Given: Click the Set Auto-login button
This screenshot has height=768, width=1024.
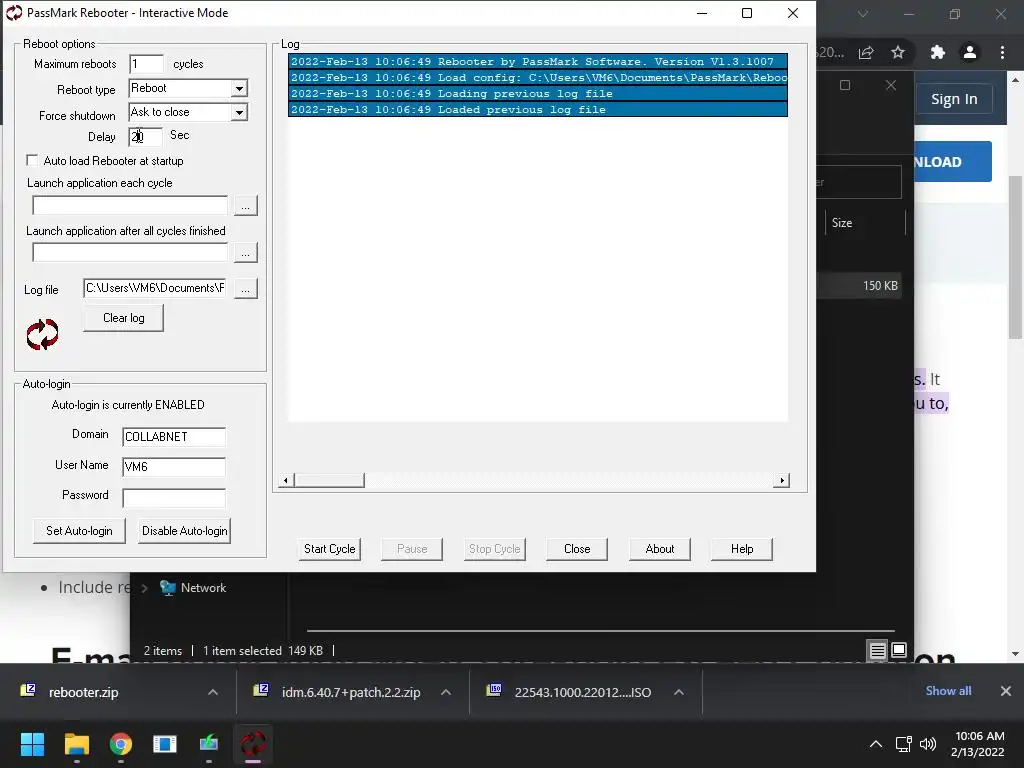Looking at the screenshot, I should (79, 531).
